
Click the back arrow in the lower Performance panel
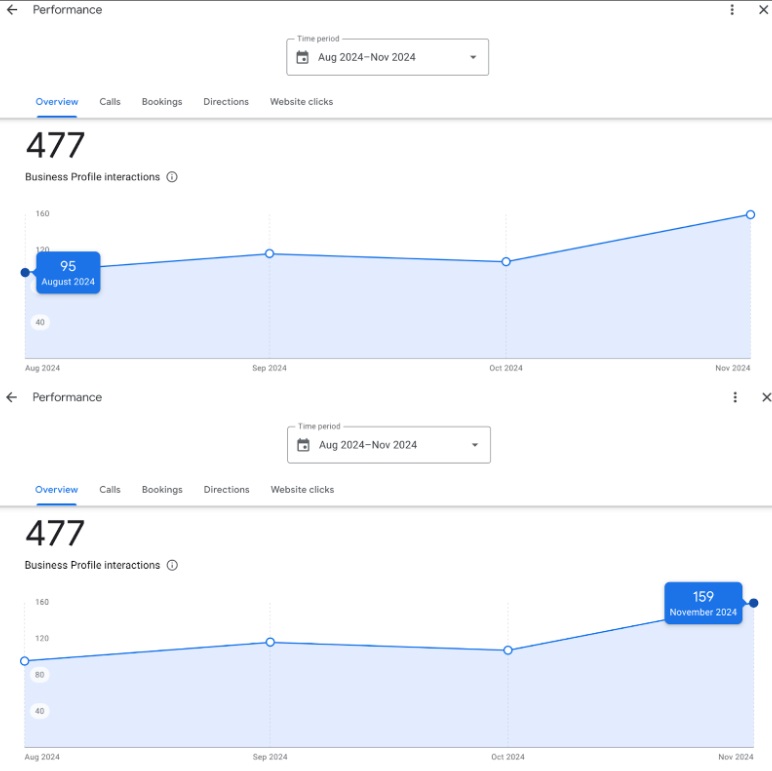coord(12,397)
